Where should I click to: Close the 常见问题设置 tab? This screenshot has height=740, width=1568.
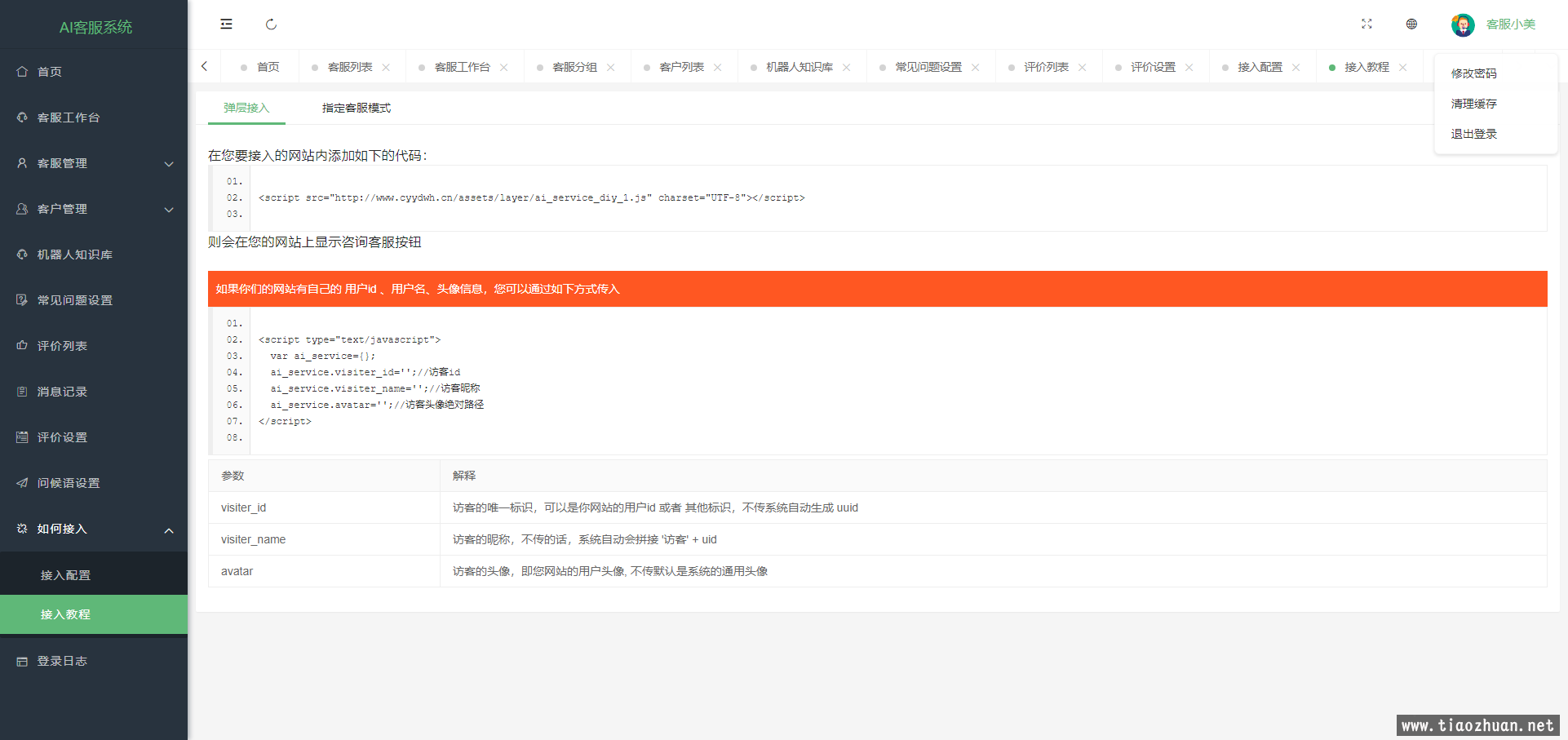[976, 67]
